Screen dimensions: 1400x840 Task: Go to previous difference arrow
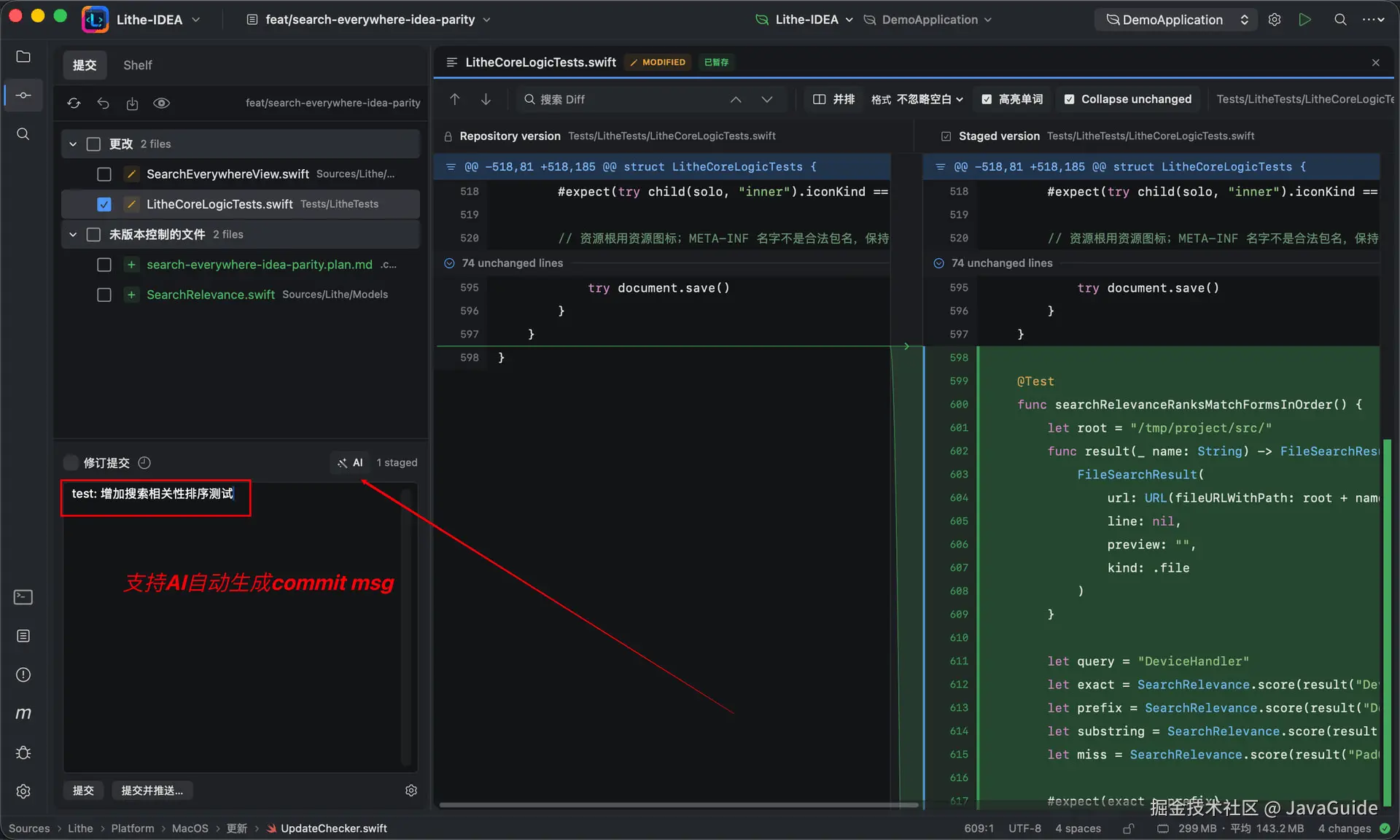(455, 99)
